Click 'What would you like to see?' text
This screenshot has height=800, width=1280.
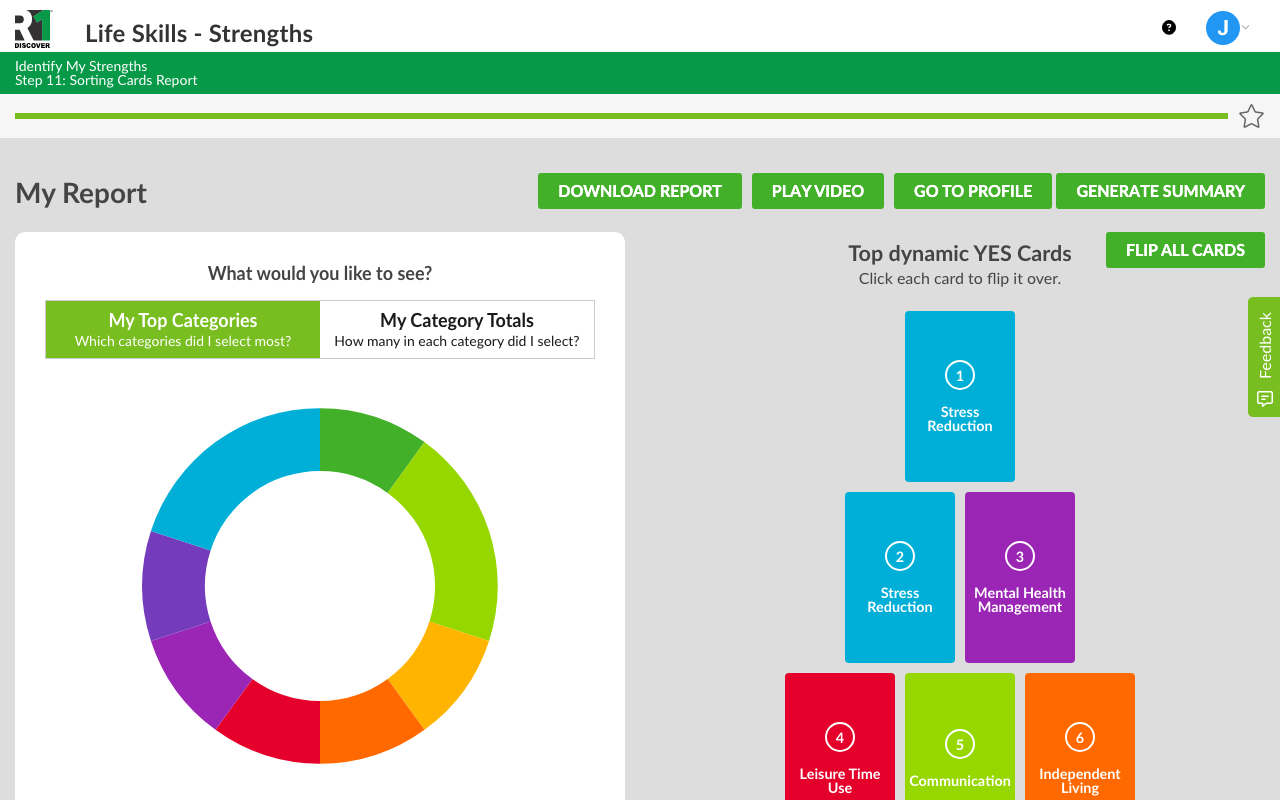point(320,273)
